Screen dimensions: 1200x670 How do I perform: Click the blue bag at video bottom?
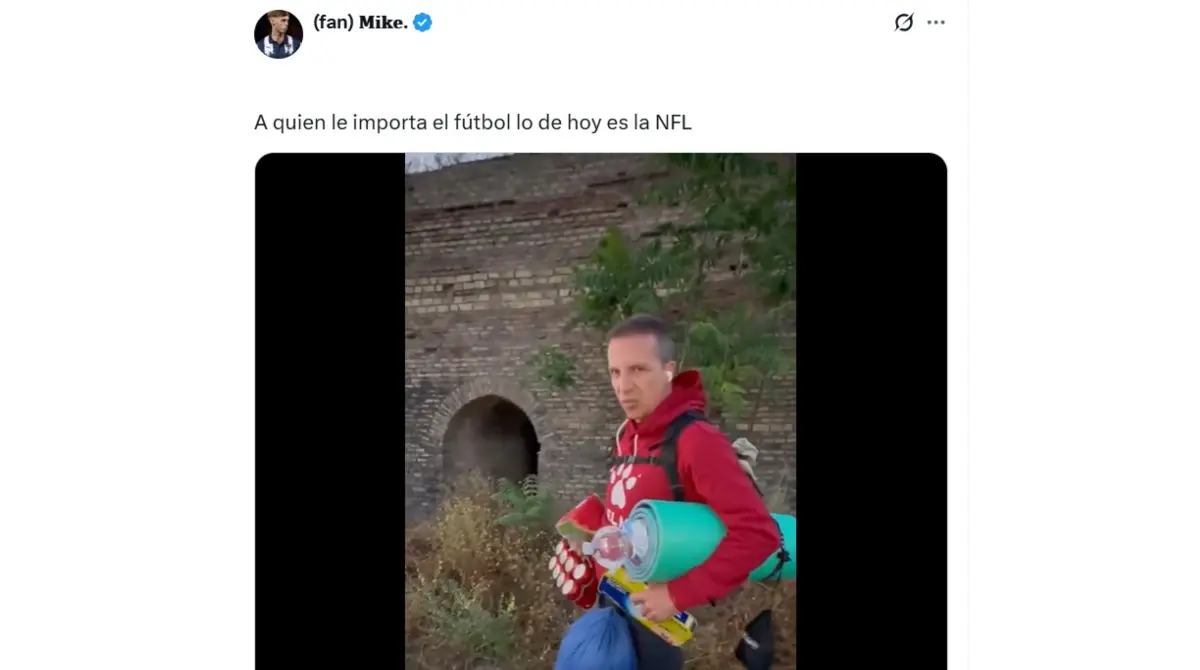click(596, 640)
